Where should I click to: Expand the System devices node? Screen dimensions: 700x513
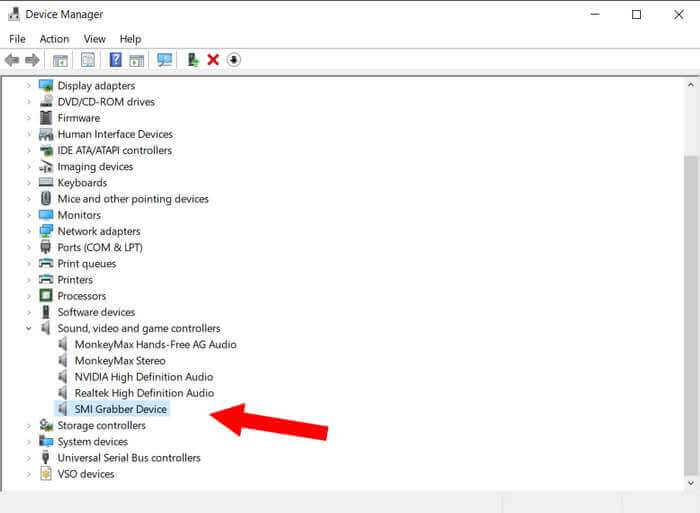[x=29, y=442]
